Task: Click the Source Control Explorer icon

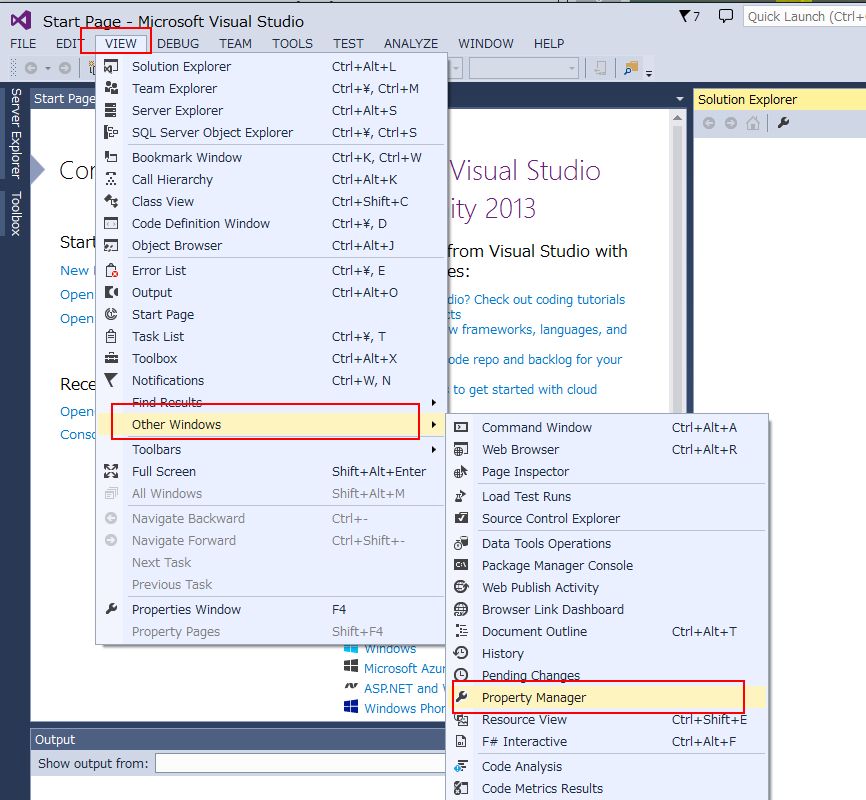Action: click(461, 518)
